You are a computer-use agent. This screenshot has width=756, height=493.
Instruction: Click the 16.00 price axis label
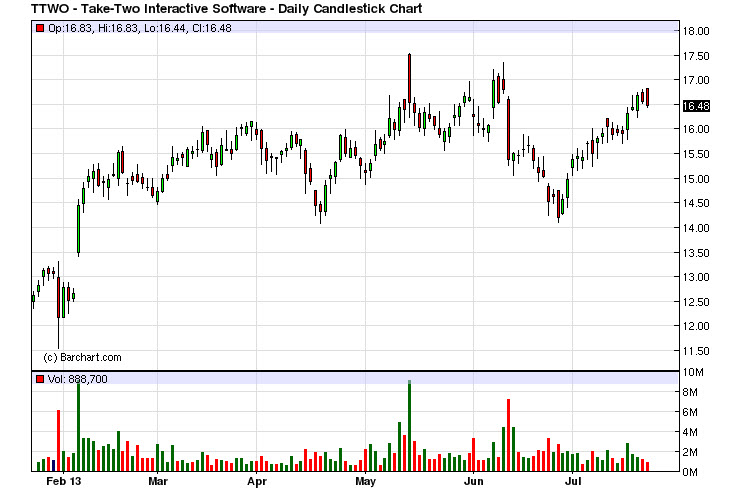coord(696,130)
